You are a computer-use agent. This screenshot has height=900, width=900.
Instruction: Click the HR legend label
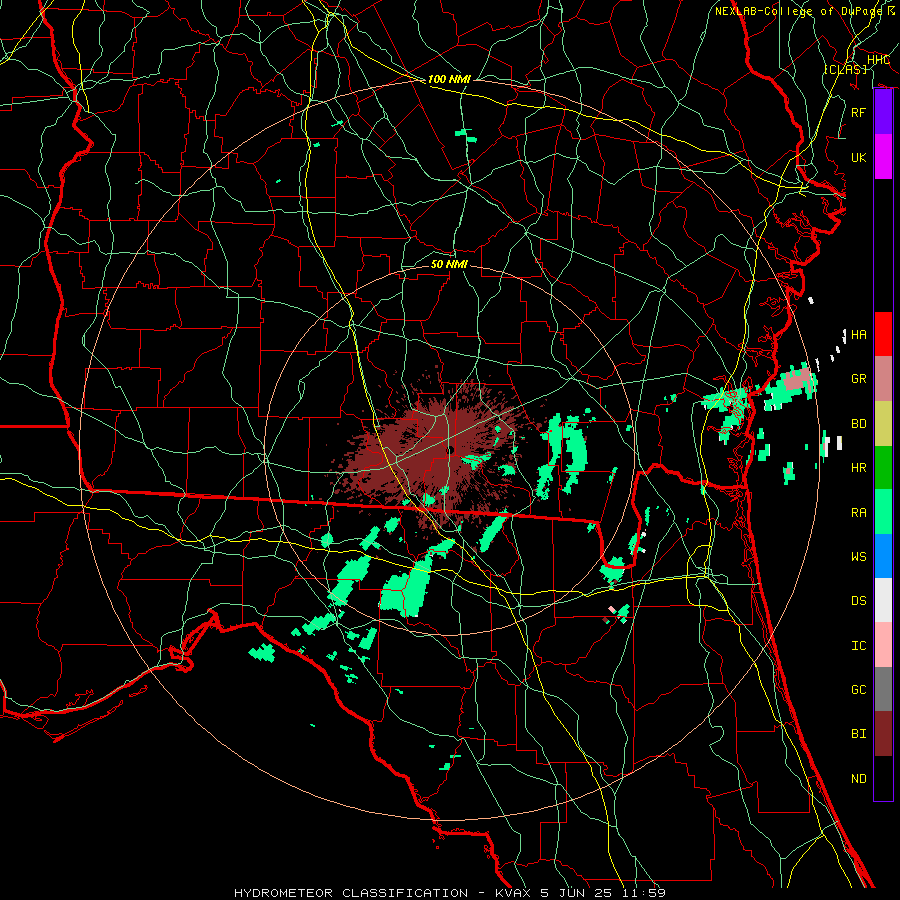pos(858,468)
